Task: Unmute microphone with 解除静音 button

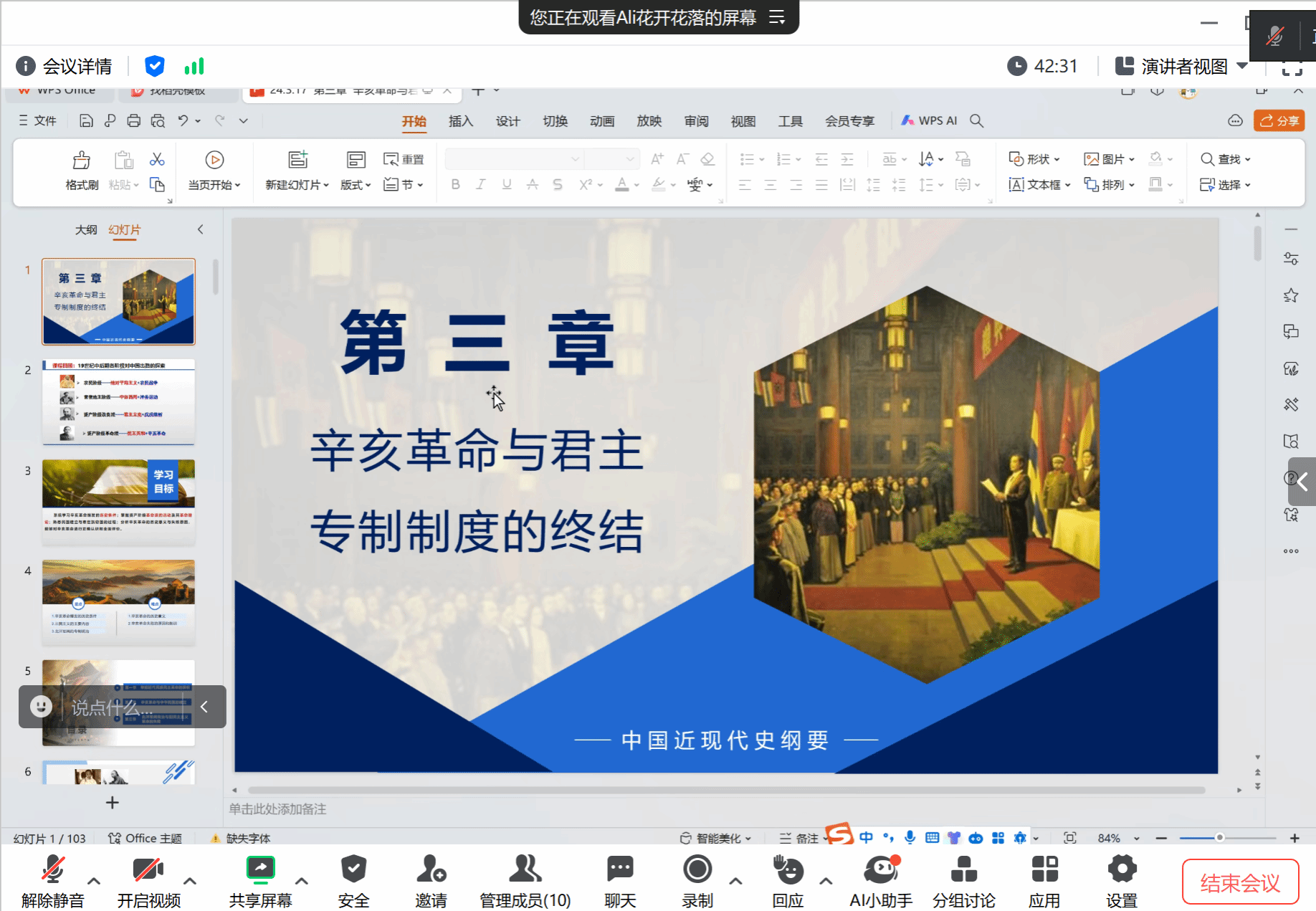Action: click(x=52, y=869)
